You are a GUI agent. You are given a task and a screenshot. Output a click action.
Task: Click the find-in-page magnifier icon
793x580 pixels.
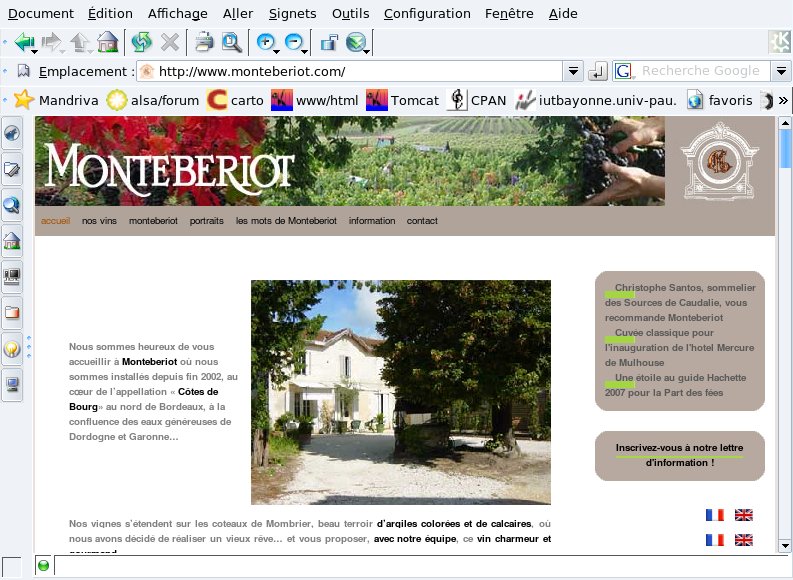(x=232, y=42)
